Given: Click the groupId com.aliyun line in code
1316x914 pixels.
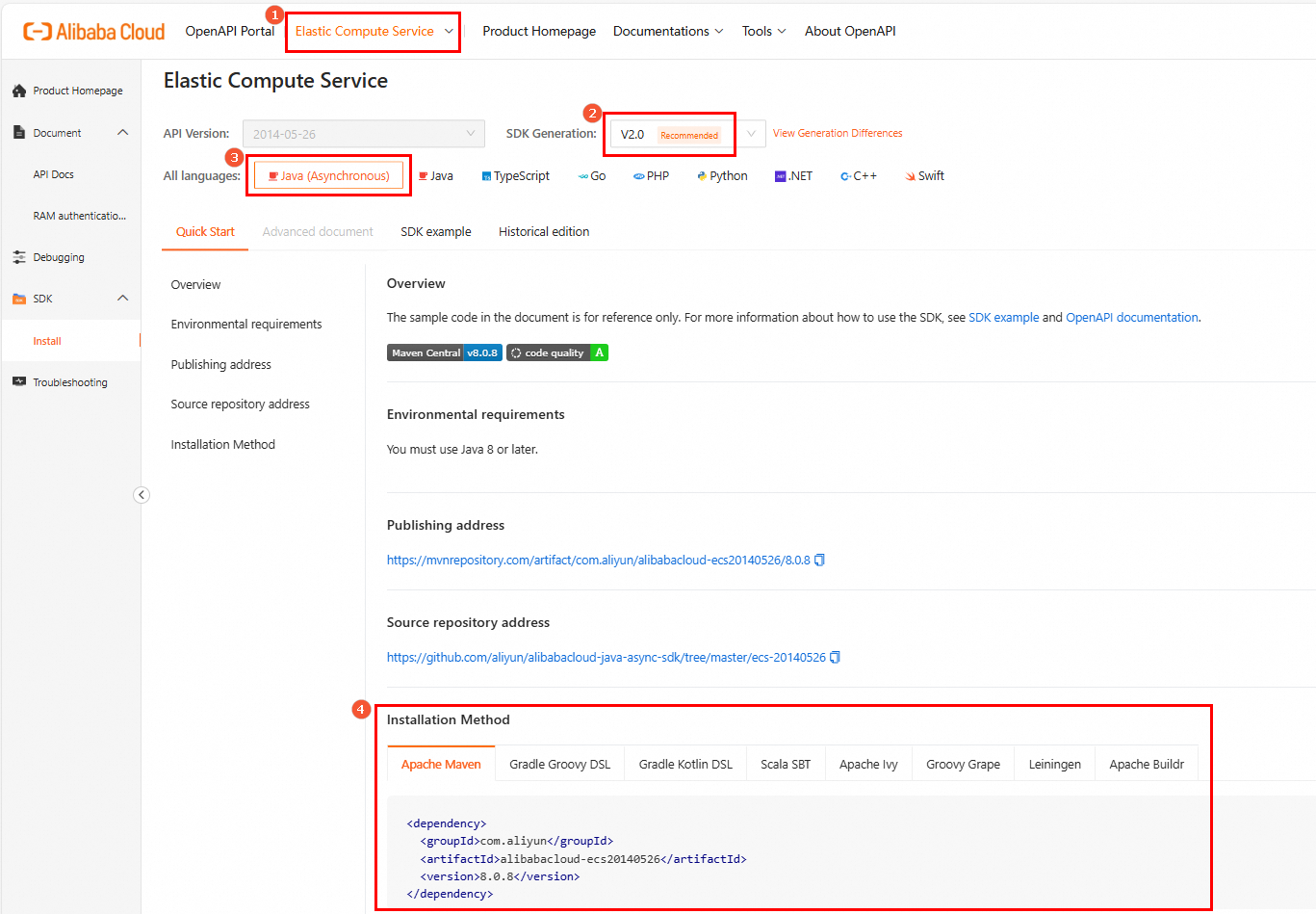Looking at the screenshot, I should tap(517, 841).
